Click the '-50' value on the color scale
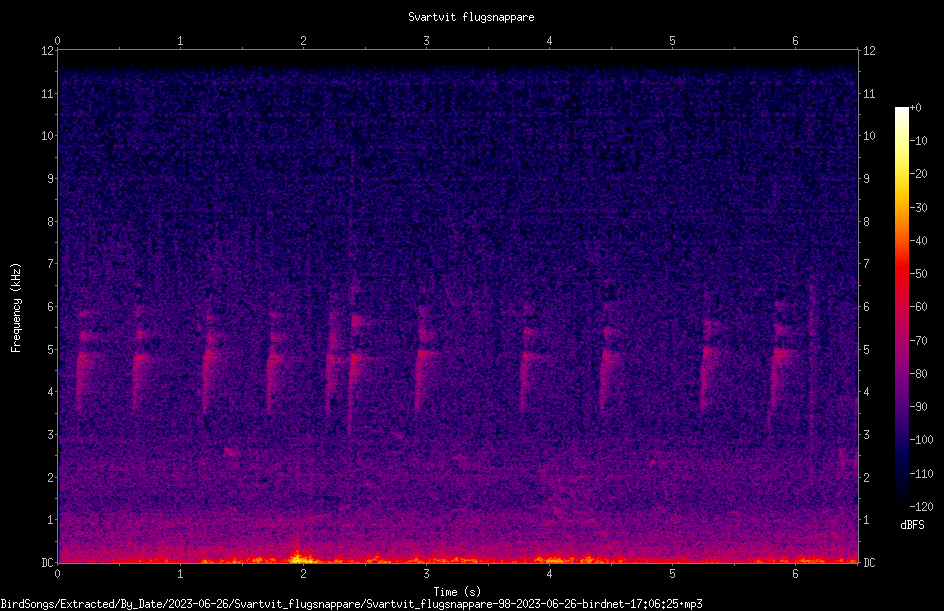 coord(918,274)
